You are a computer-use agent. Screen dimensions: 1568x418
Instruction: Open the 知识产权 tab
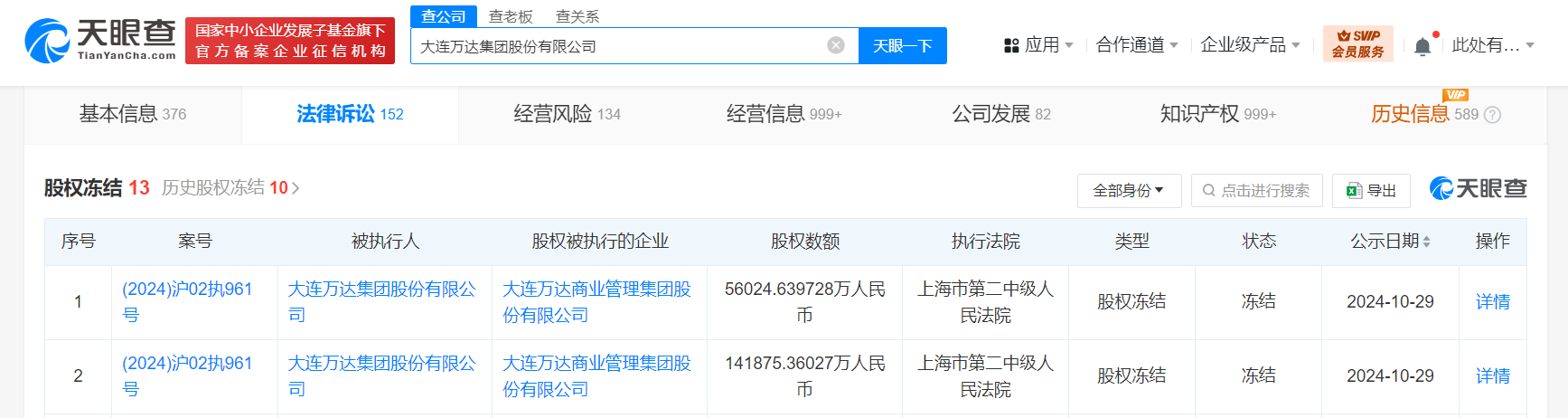click(1218, 114)
